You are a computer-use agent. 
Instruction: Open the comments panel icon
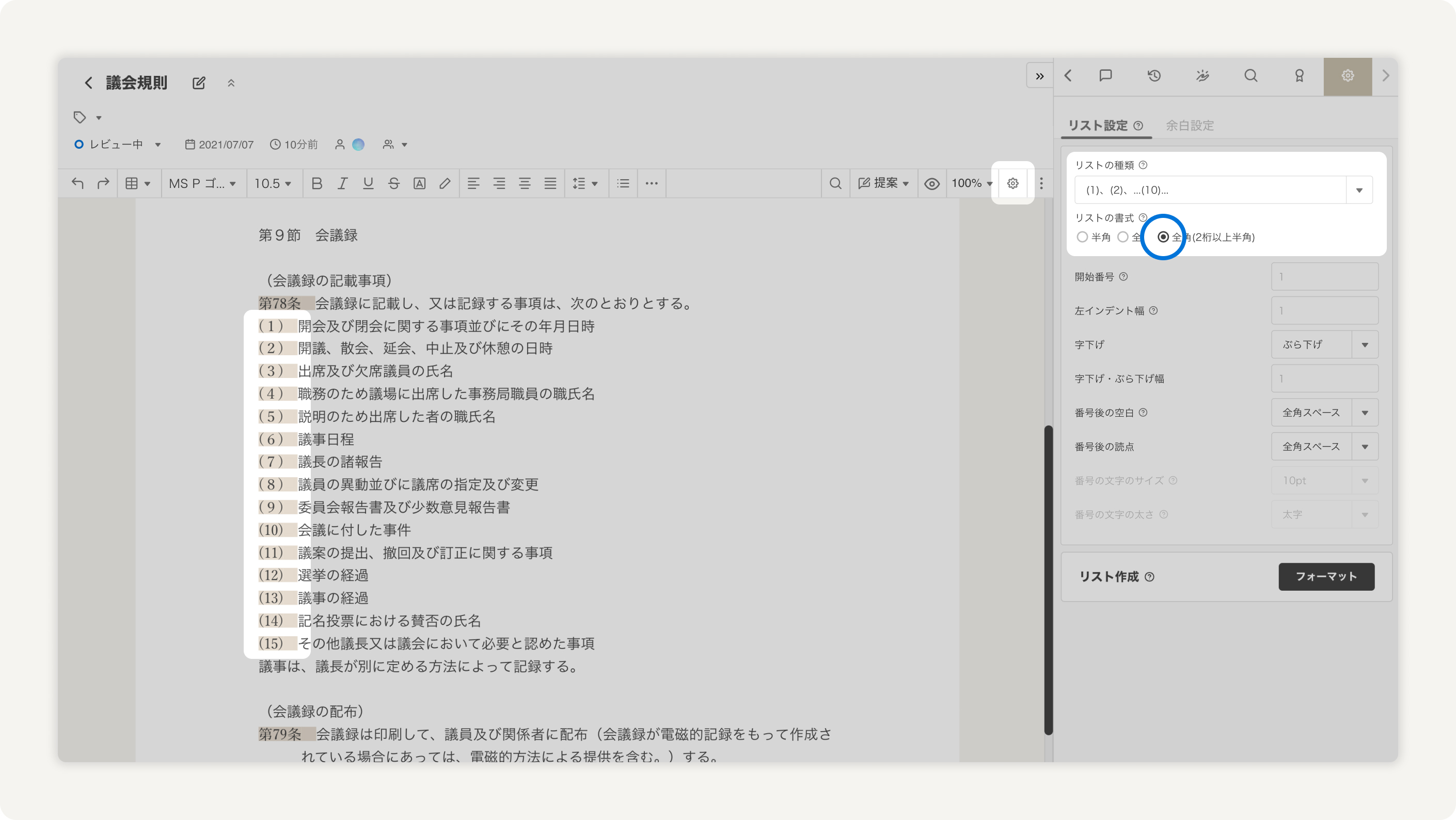pos(1105,76)
